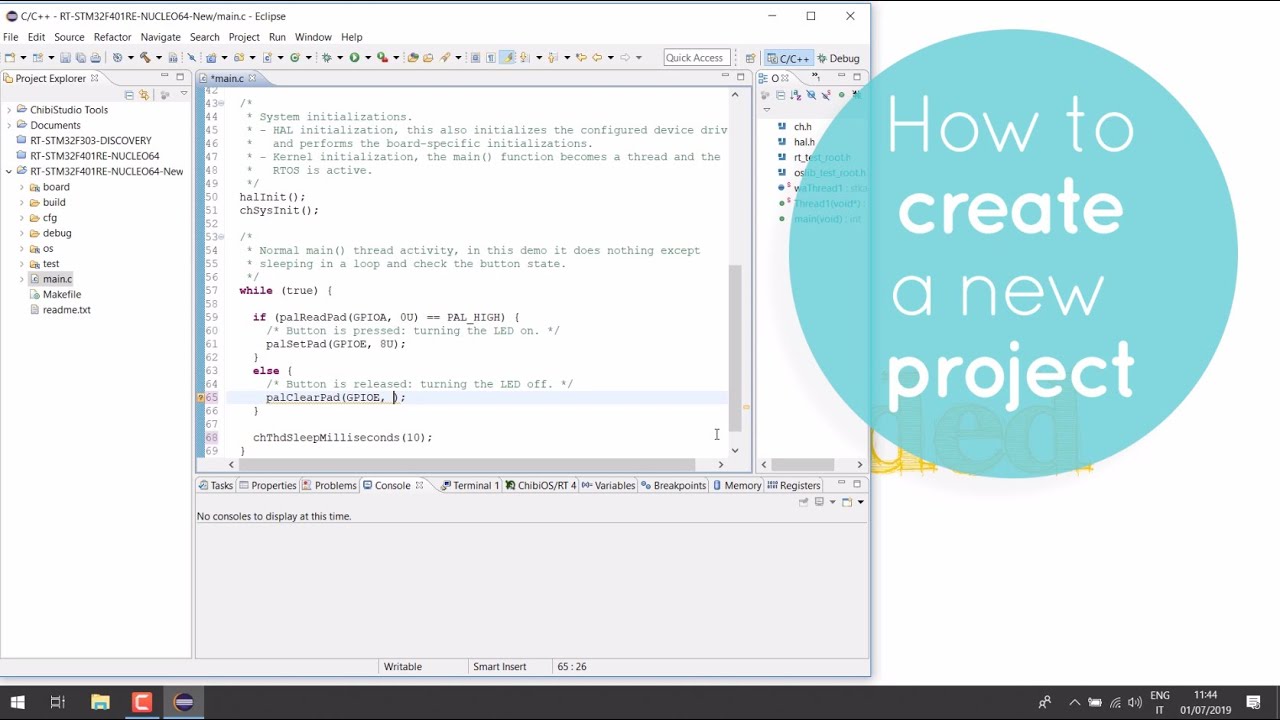1280x720 pixels.
Task: Open the Window menu
Action: [313, 37]
